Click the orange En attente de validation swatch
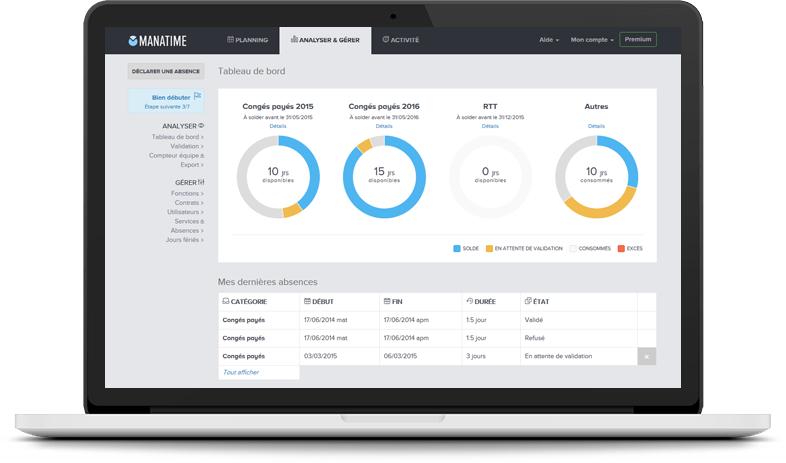This screenshot has height=463, width=786. (489, 249)
